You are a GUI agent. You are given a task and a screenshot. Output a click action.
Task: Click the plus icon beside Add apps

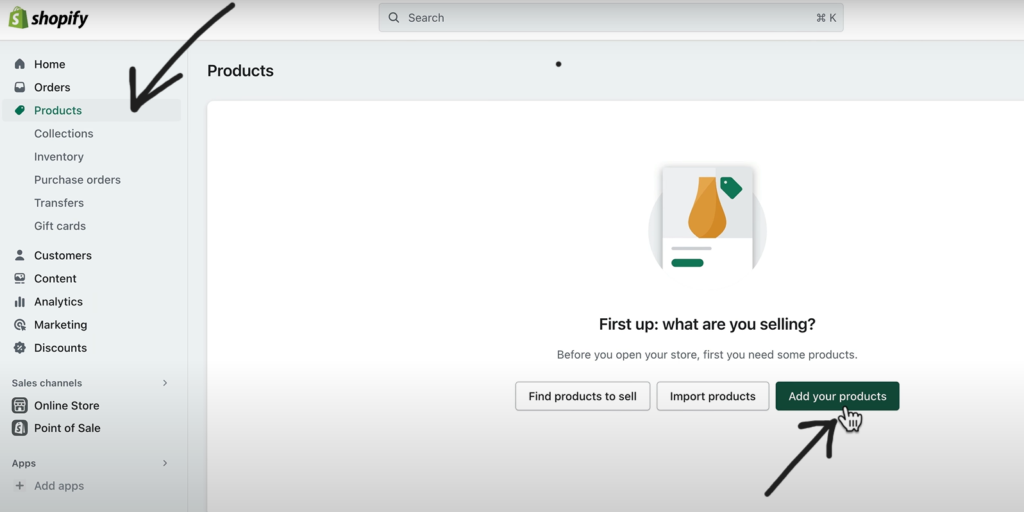[20, 486]
